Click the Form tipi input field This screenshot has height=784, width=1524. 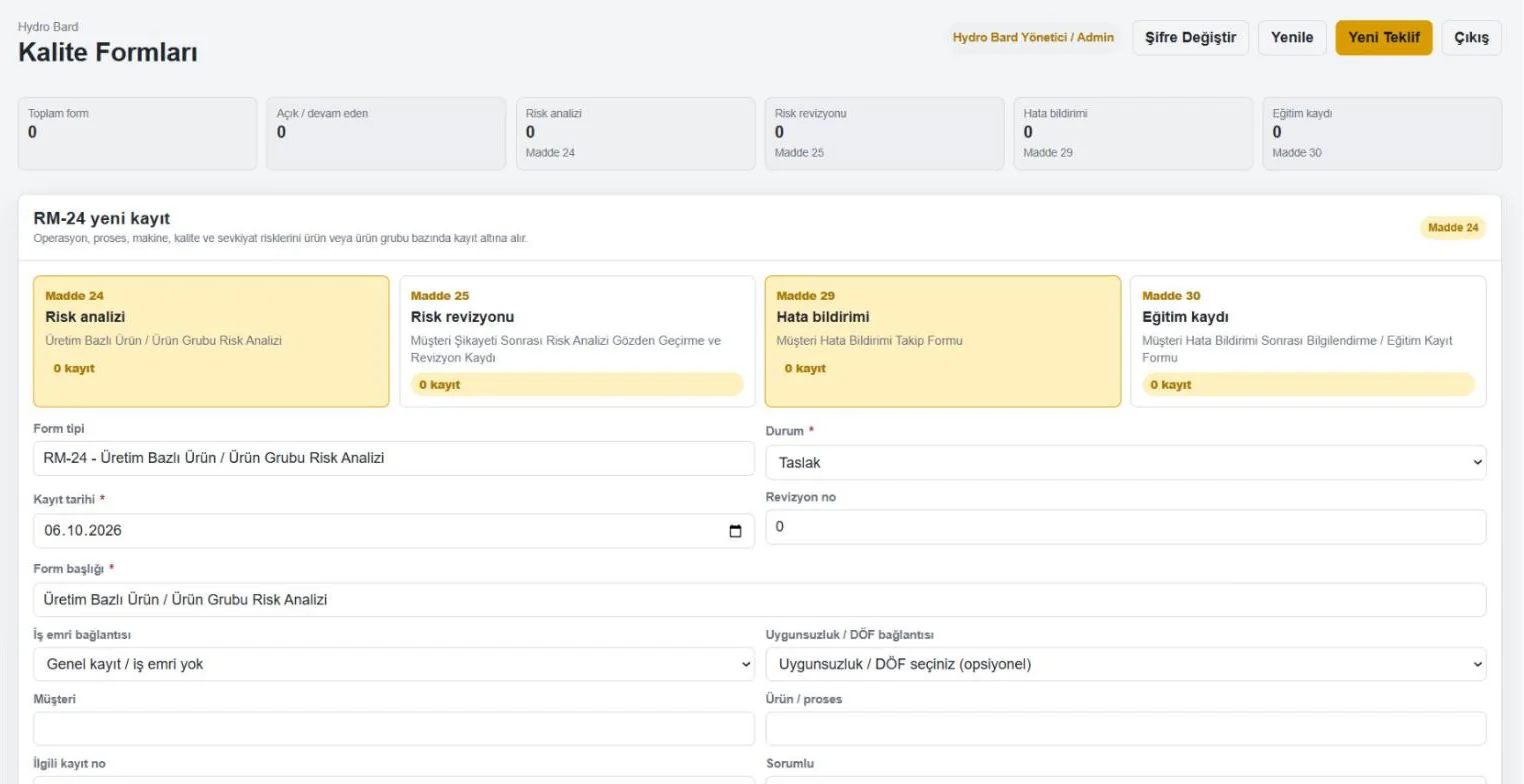[x=394, y=458]
